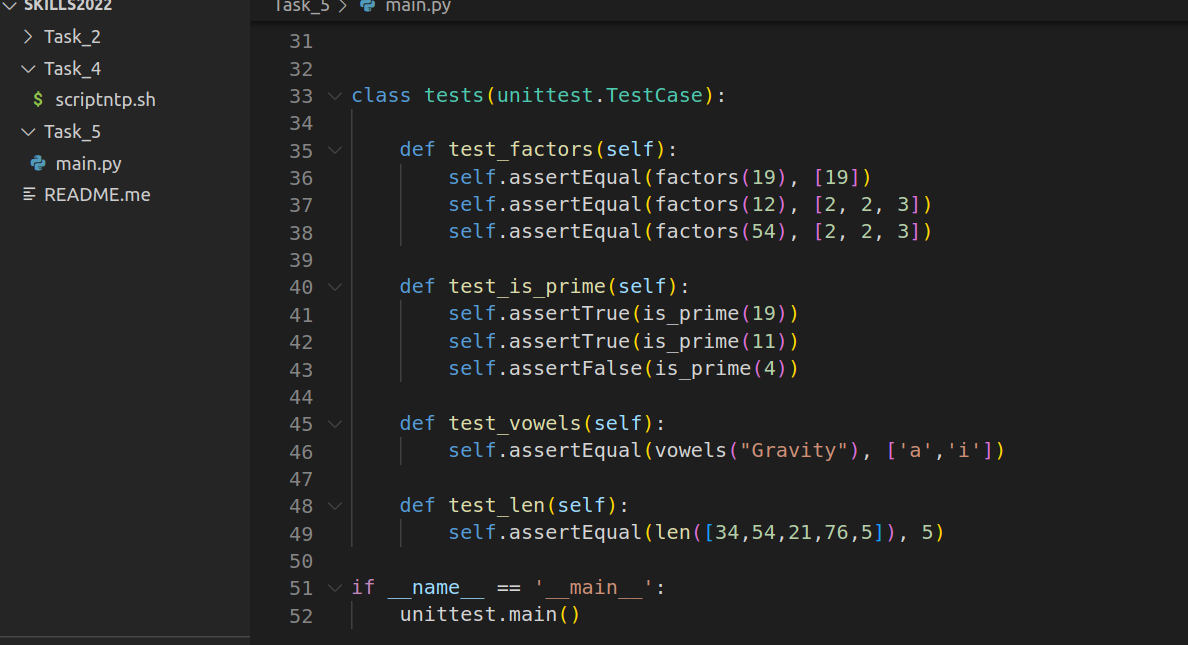Fold test_vowels method at line 45
Image resolution: width=1188 pixels, height=645 pixels.
pos(335,424)
